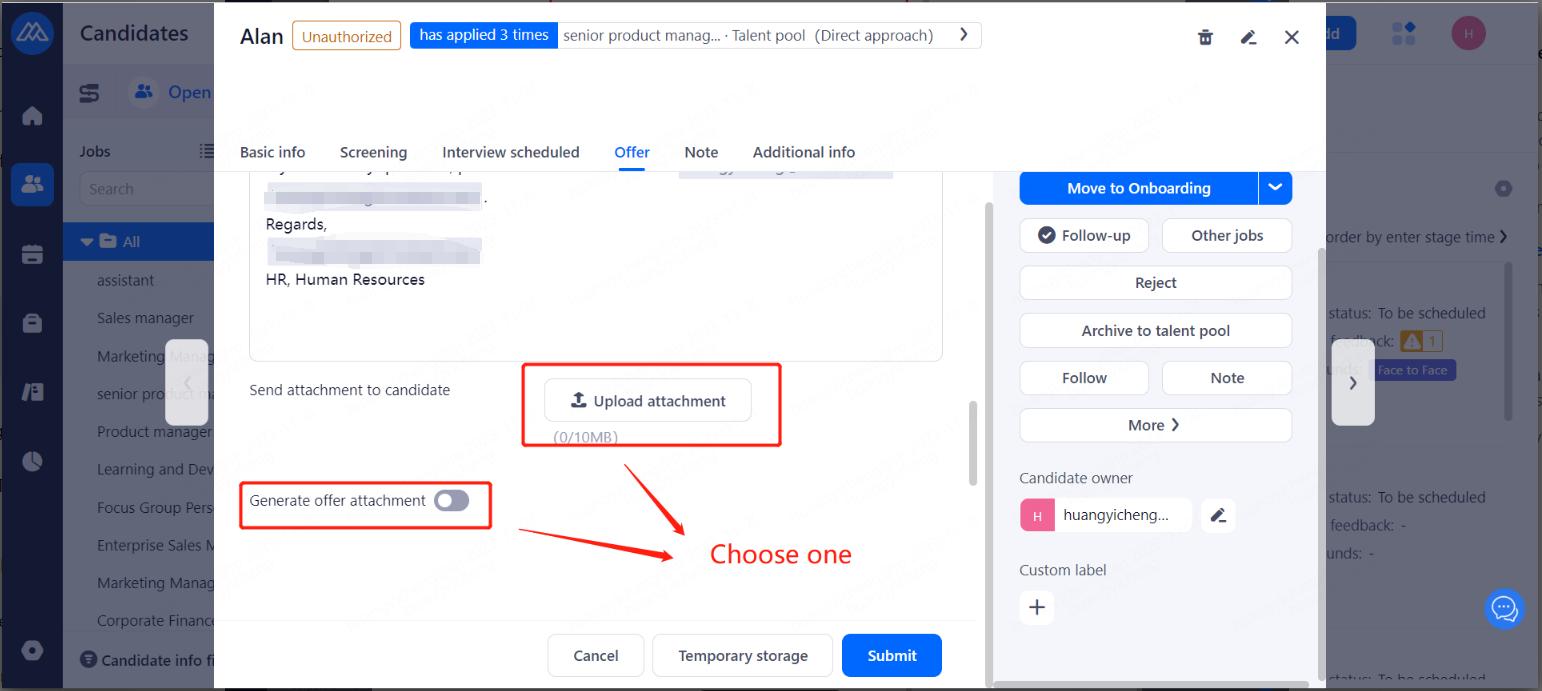
Task: Add a custom label plus icon
Action: tap(1037, 607)
